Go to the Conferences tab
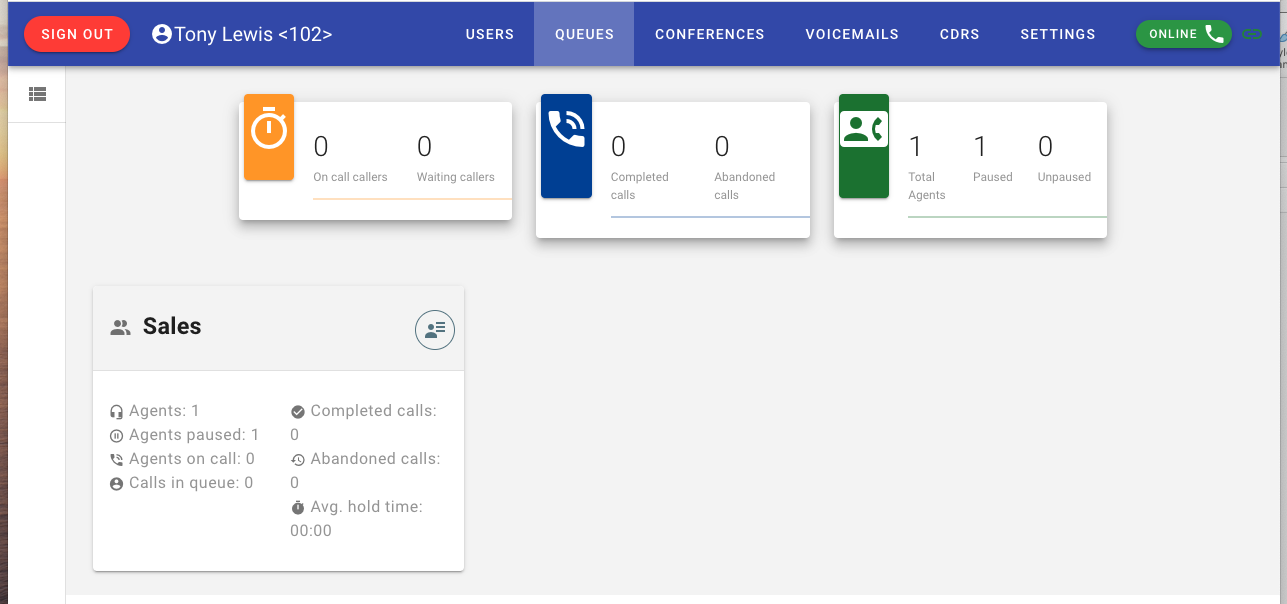Image resolution: width=1287 pixels, height=604 pixels. coord(710,34)
